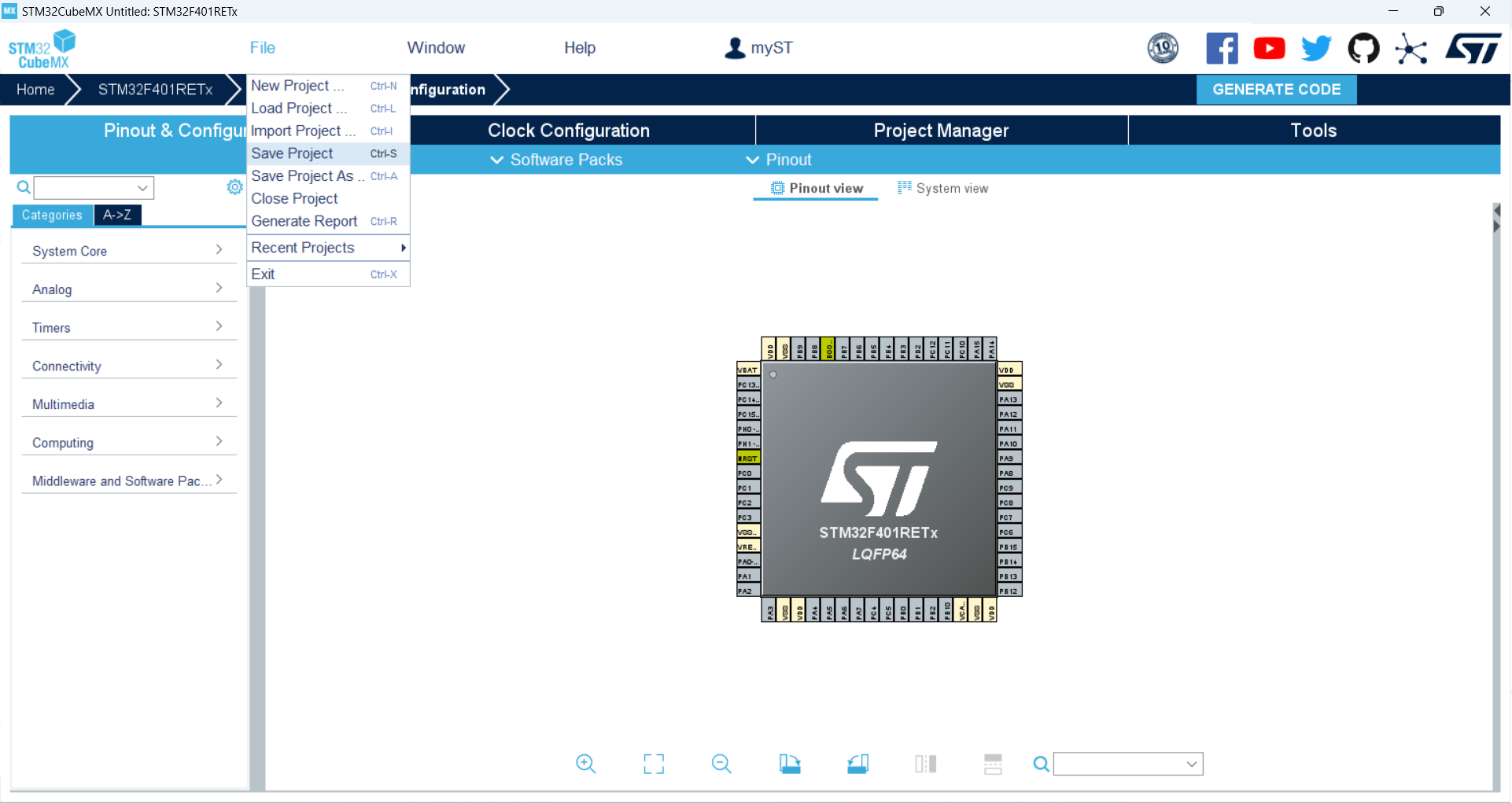Zoom in on the chip pinout
The image size is (1512, 803).
(x=585, y=764)
